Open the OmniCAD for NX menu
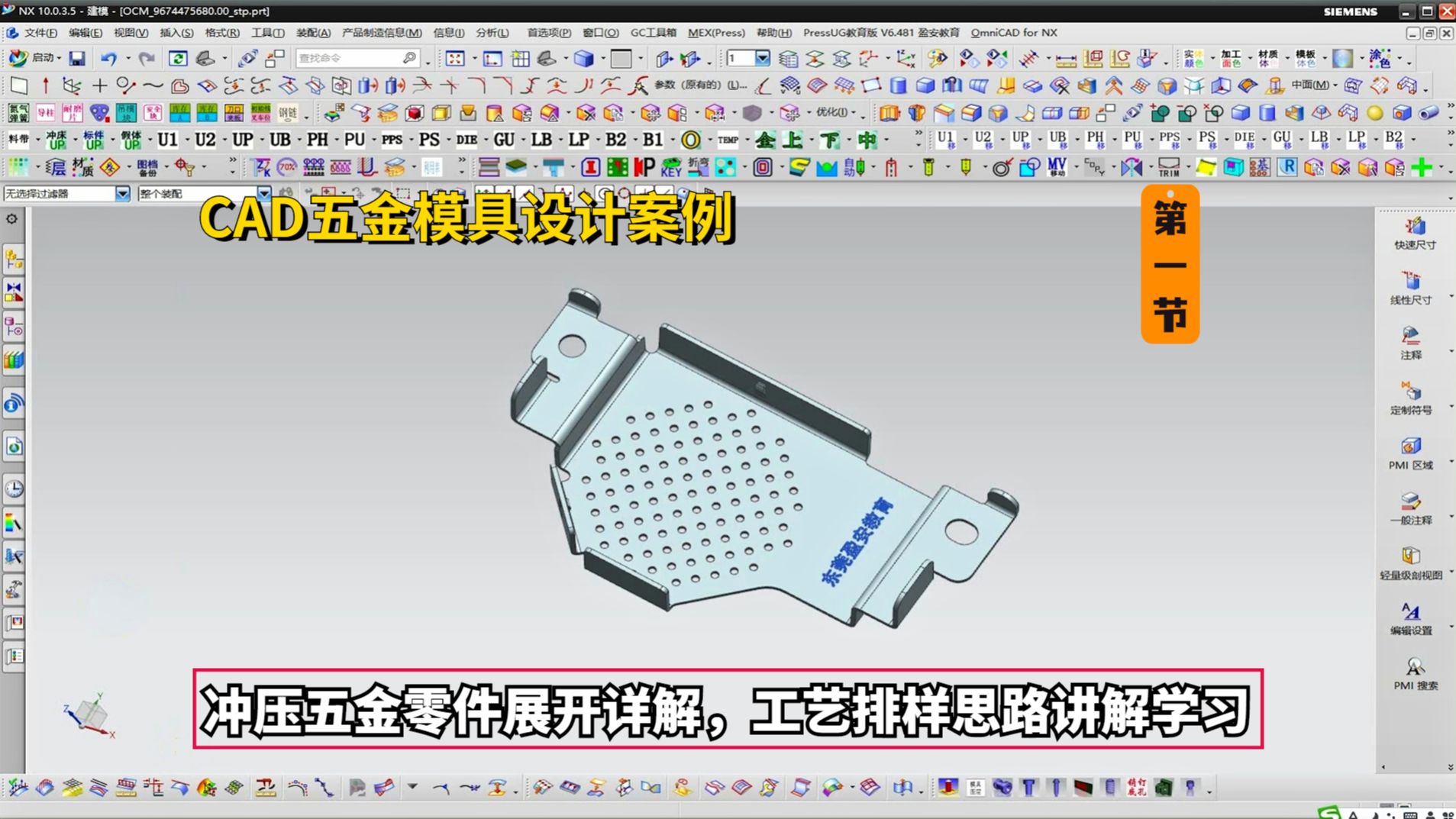Screen dimensions: 1456x819 pos(1014,33)
